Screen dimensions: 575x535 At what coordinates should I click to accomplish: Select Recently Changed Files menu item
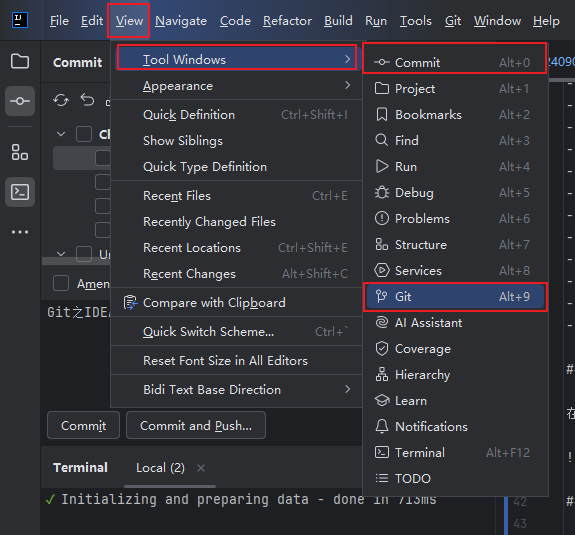click(237, 222)
